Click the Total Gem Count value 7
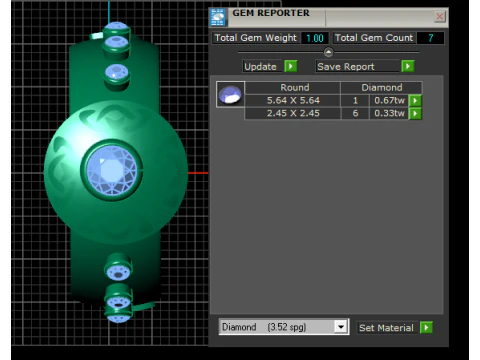480x360 pixels. click(430, 38)
